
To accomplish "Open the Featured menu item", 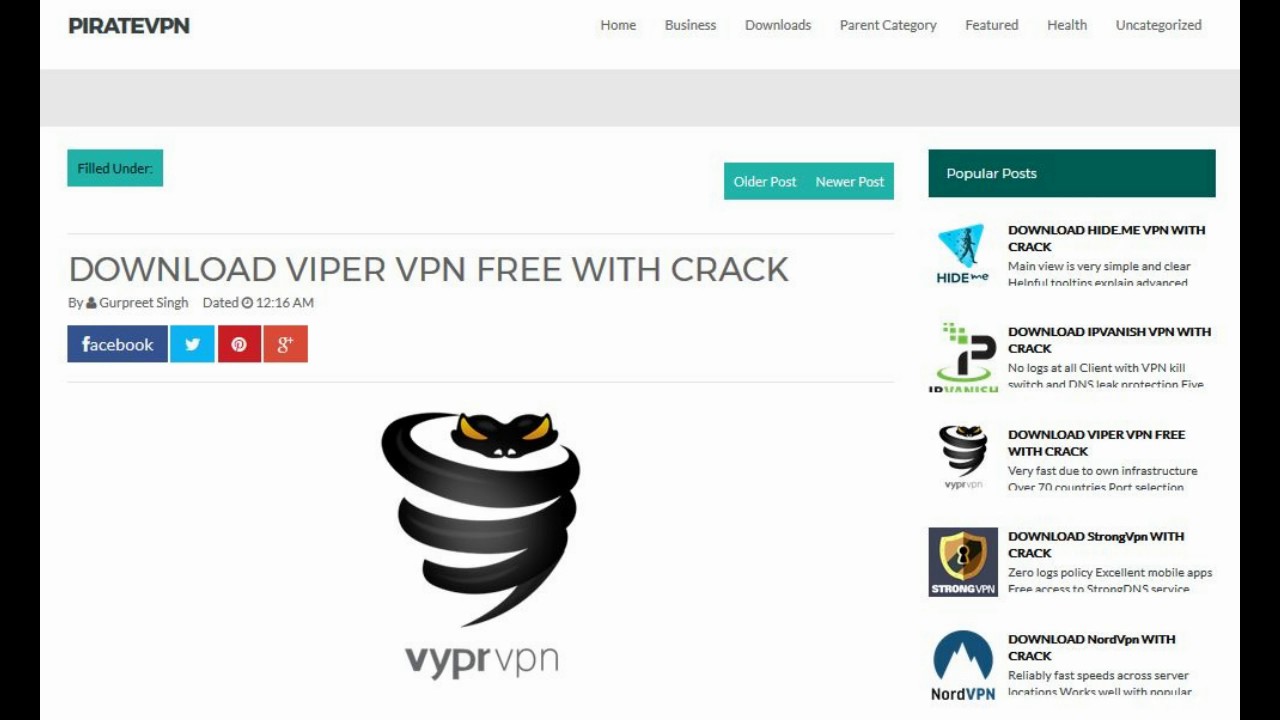I will click(x=992, y=25).
